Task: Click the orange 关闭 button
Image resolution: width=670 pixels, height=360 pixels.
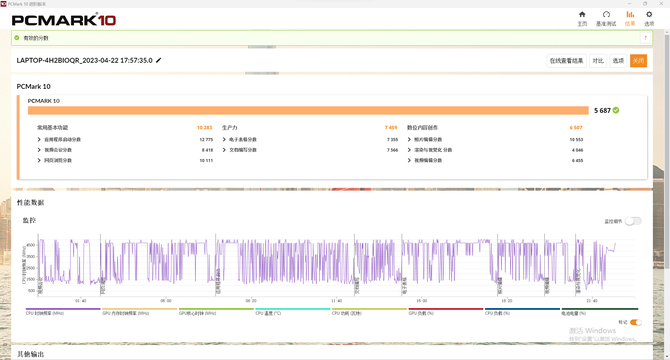Action: coord(638,61)
